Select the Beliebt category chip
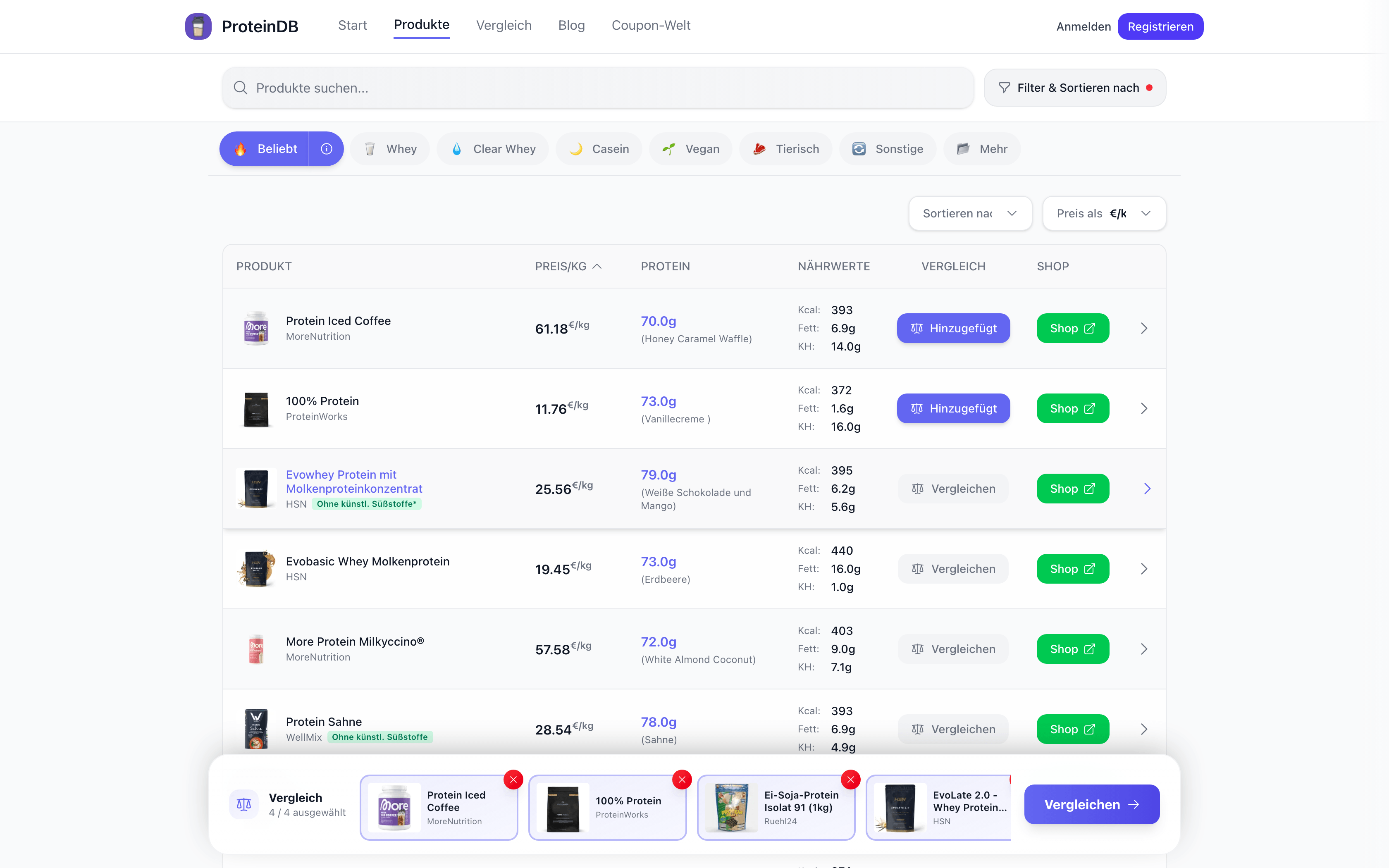Image resolution: width=1389 pixels, height=868 pixels. [265, 149]
